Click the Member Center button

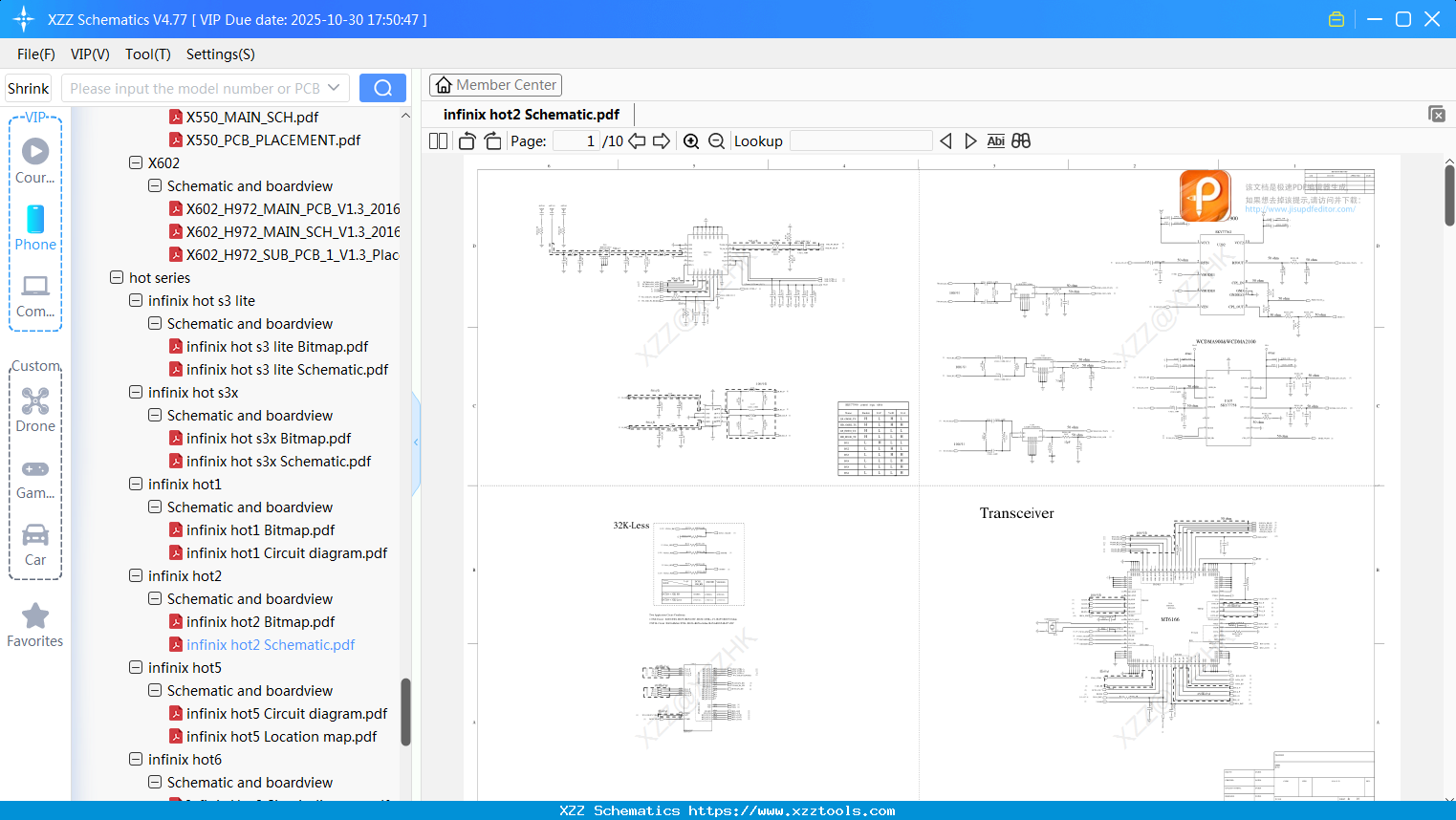coord(495,84)
